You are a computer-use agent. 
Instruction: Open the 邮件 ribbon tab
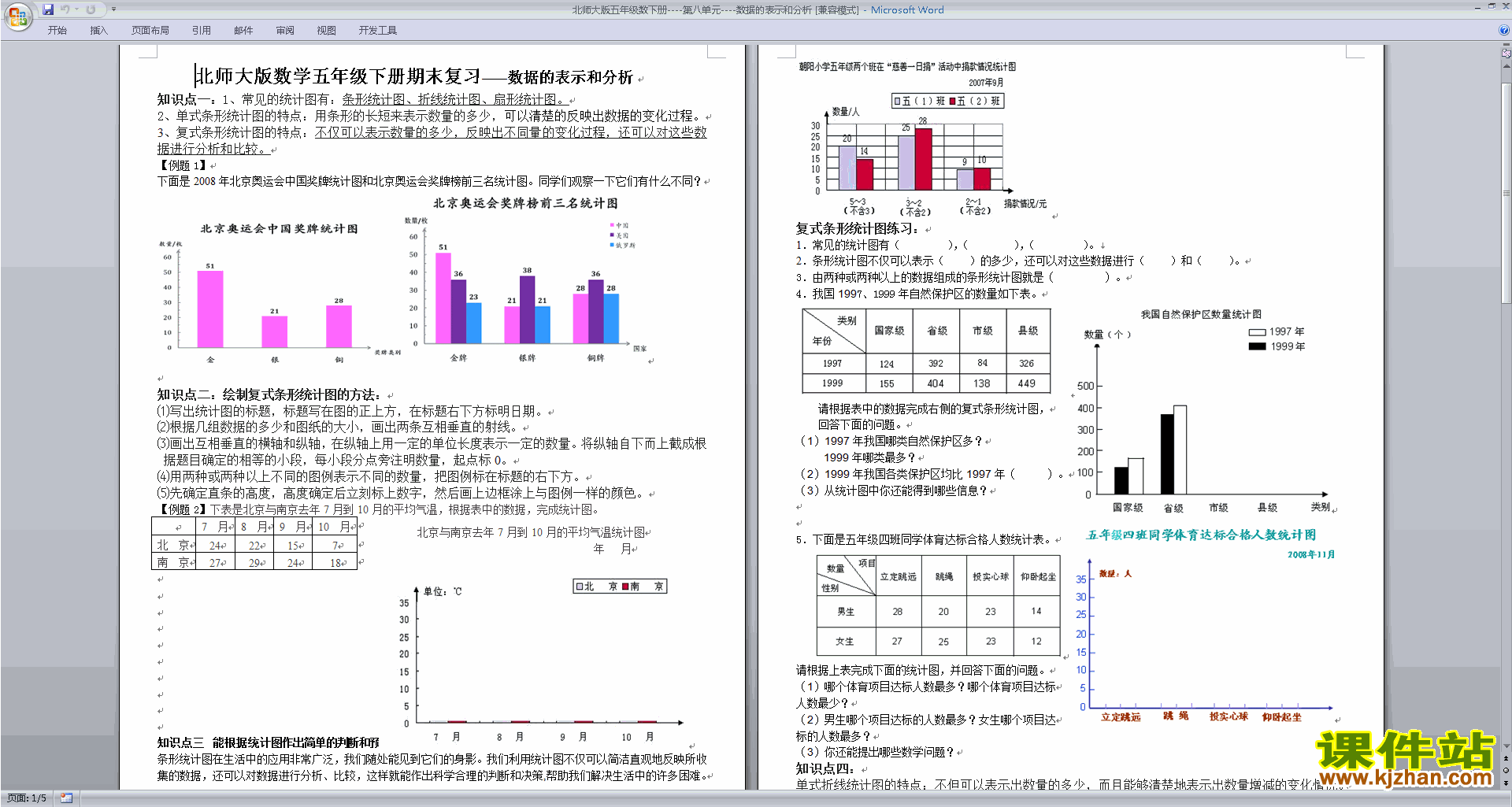coord(243,31)
